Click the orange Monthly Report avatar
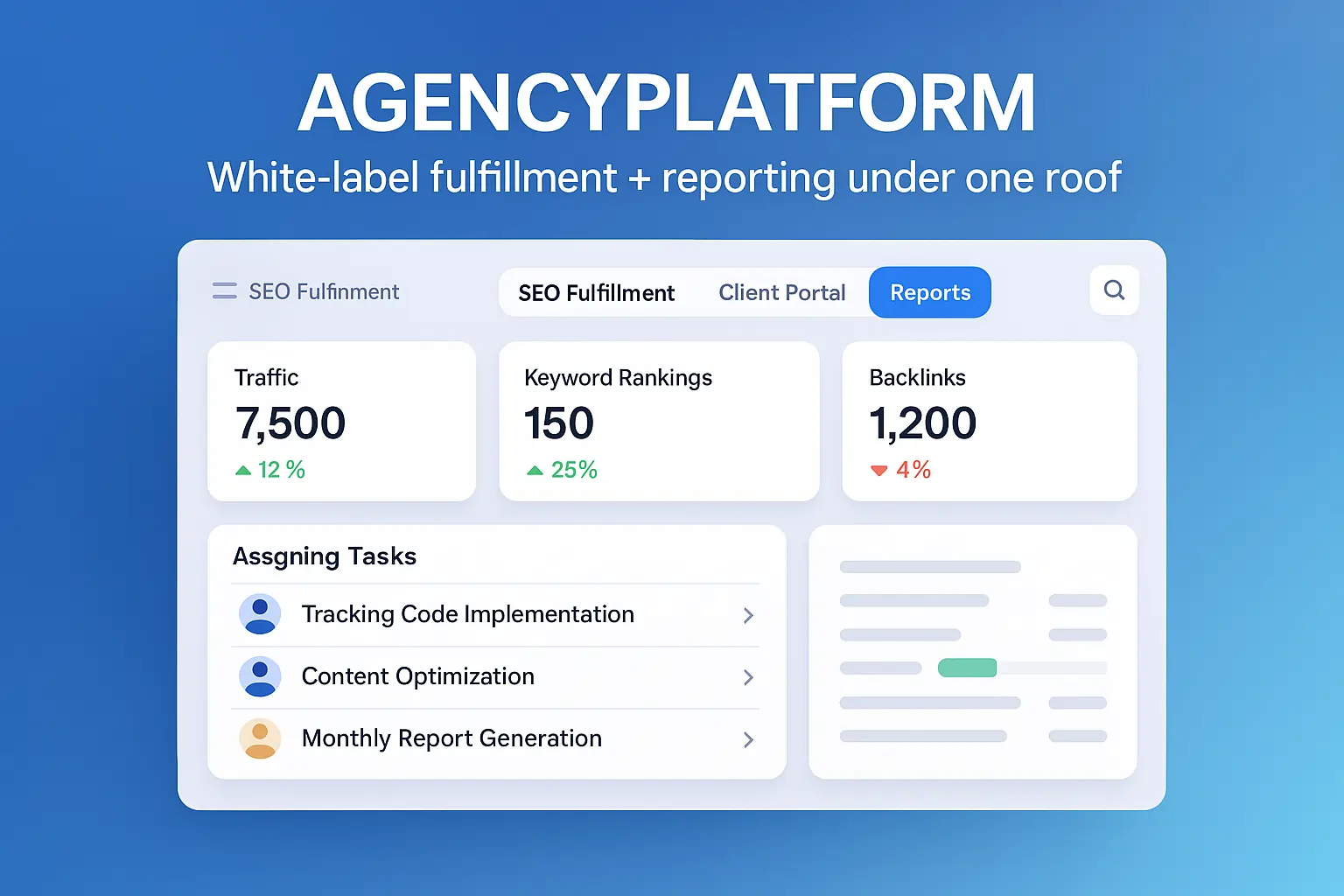The height and width of the screenshot is (896, 1344). tap(260, 738)
